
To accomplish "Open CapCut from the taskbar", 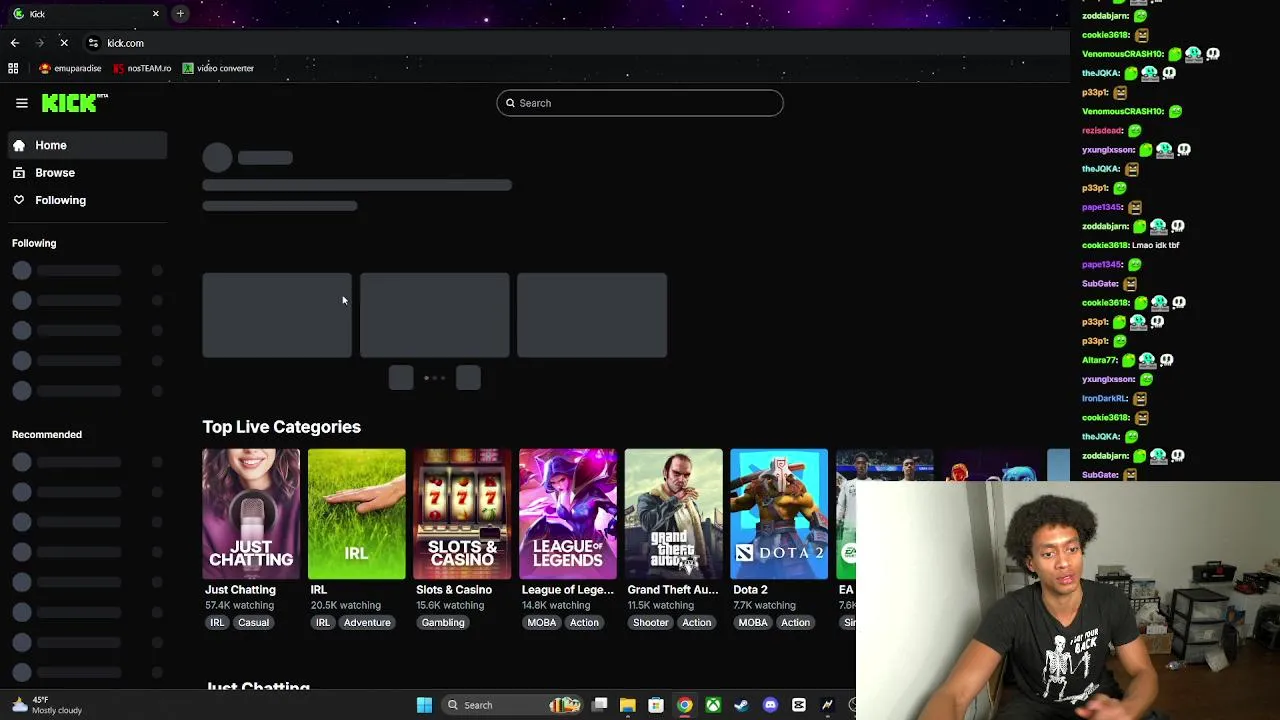I will (x=798, y=705).
